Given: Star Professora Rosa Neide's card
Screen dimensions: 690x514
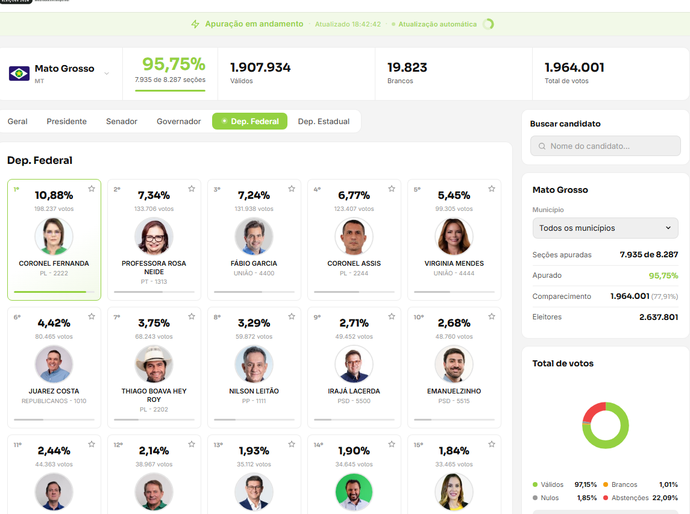Looking at the screenshot, I should point(191,189).
